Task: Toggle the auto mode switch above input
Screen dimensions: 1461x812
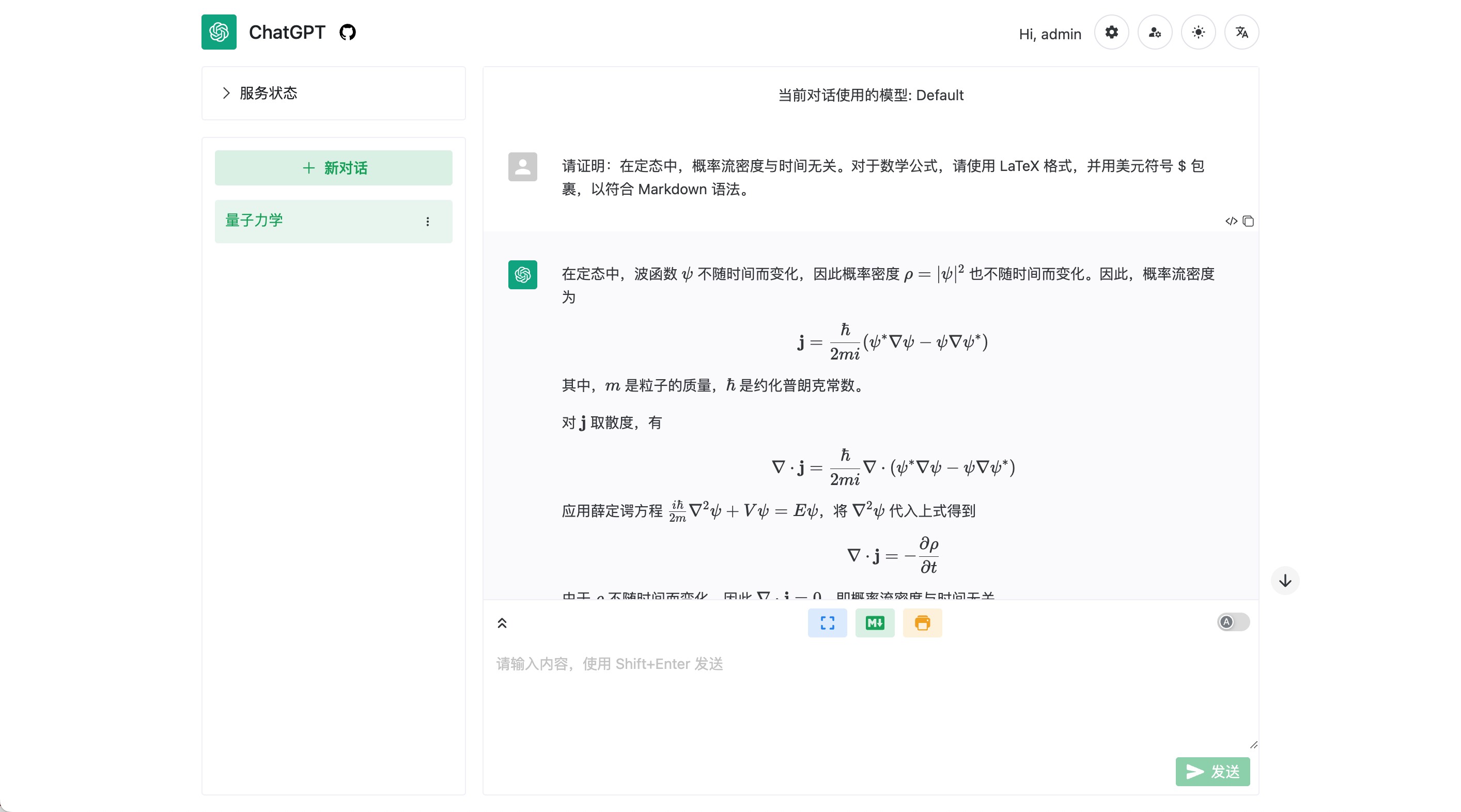Action: 1233,622
